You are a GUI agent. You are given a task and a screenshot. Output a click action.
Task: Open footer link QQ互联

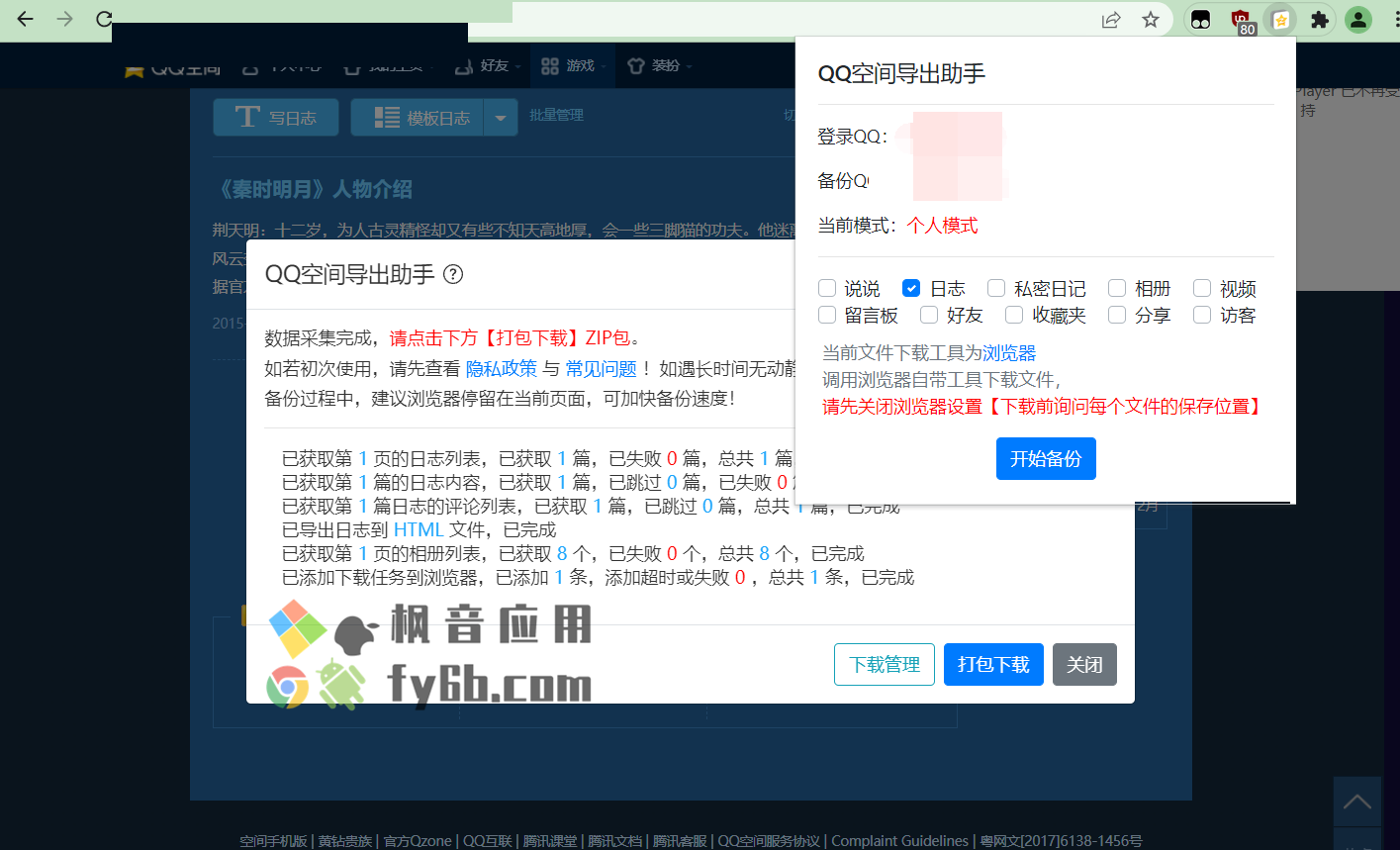(x=488, y=841)
